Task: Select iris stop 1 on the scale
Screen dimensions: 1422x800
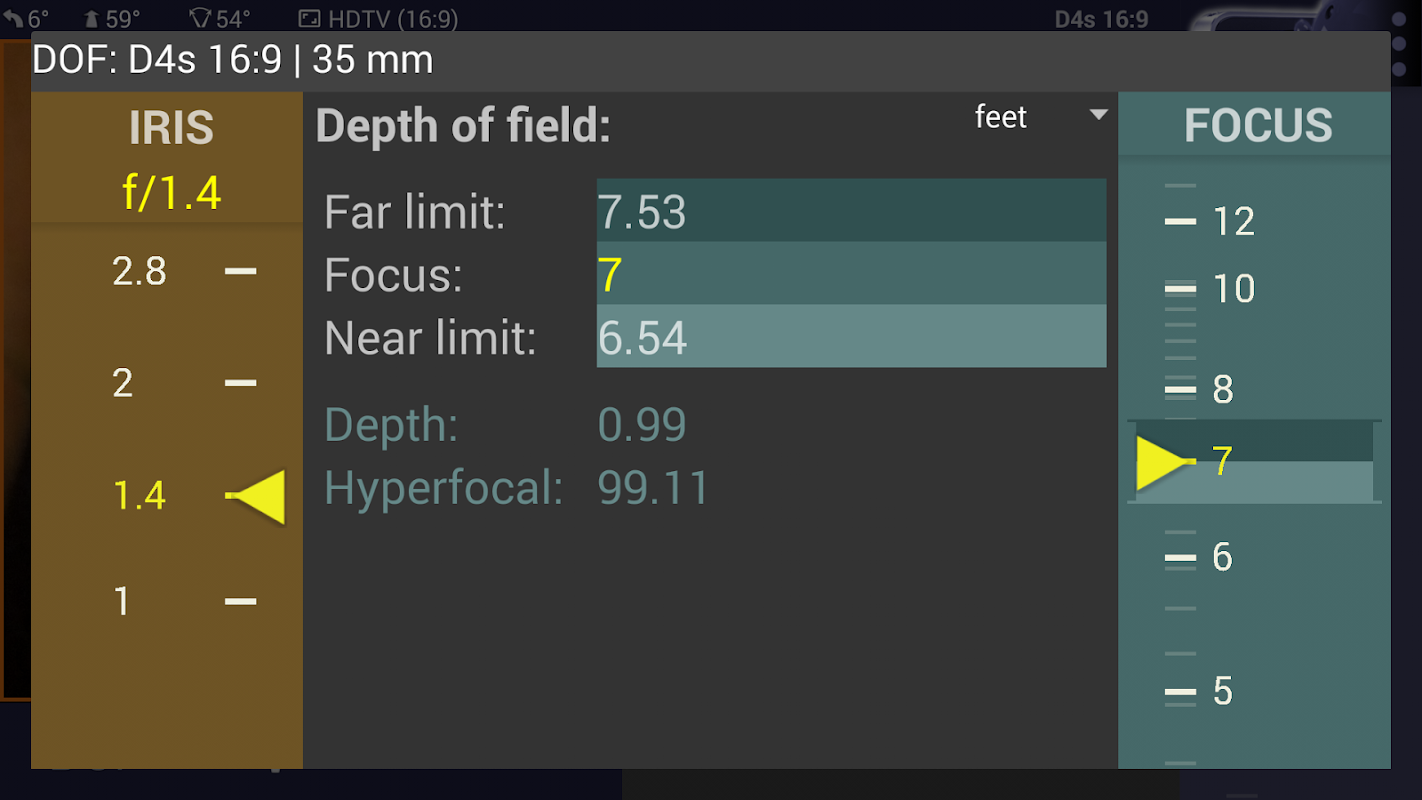Action: click(x=122, y=601)
